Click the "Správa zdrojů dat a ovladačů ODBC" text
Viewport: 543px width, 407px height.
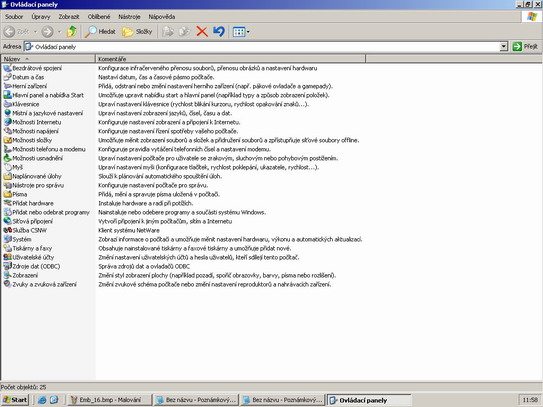[x=144, y=266]
